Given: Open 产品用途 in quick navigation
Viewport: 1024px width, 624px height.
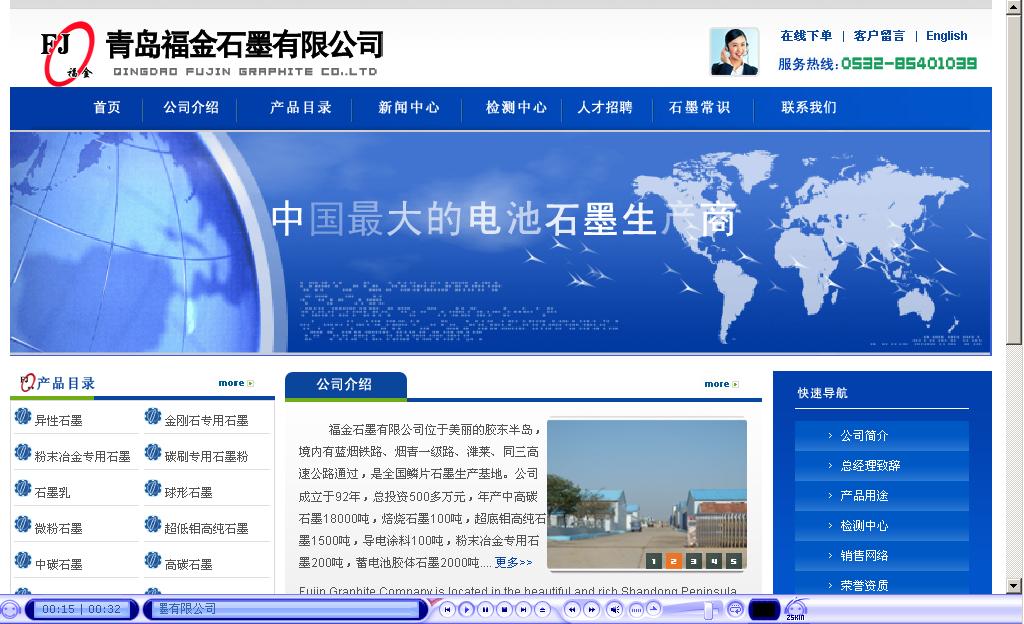Looking at the screenshot, I should click(882, 495).
